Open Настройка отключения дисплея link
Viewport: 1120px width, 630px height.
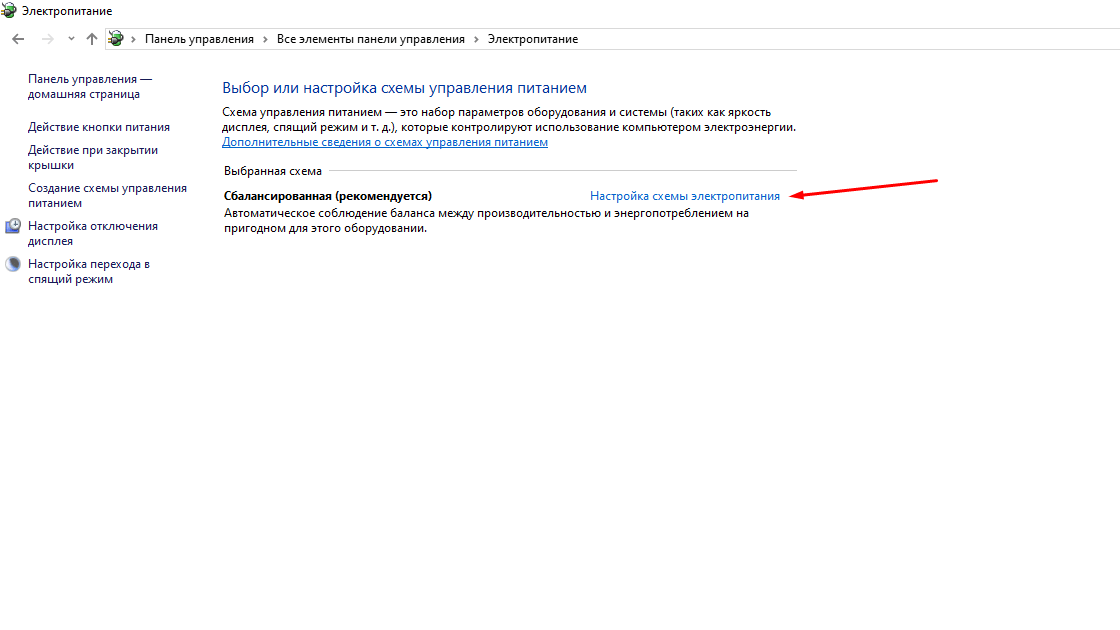[93, 233]
